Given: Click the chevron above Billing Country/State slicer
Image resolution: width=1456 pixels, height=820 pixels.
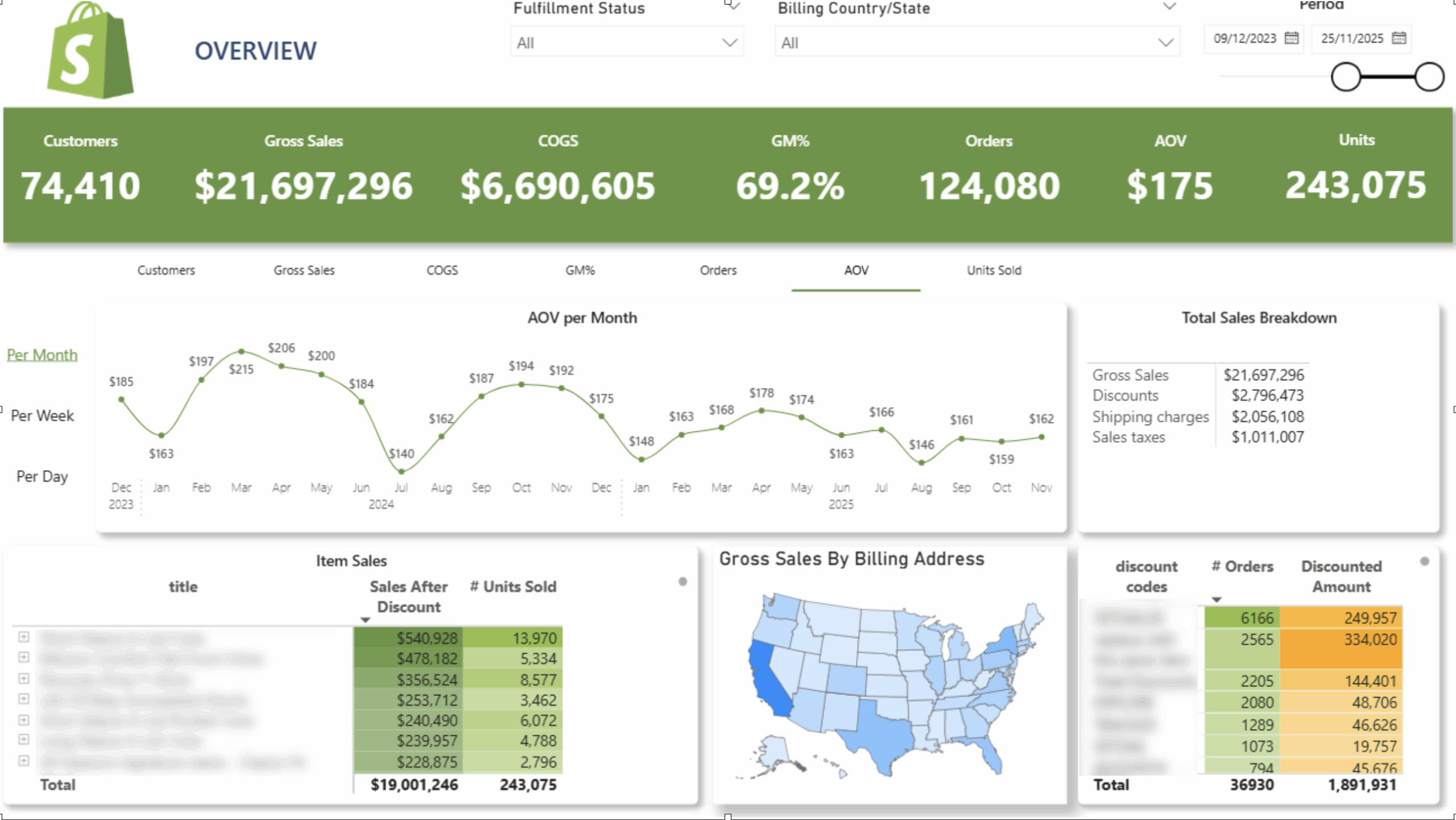Looking at the screenshot, I should click(1169, 7).
